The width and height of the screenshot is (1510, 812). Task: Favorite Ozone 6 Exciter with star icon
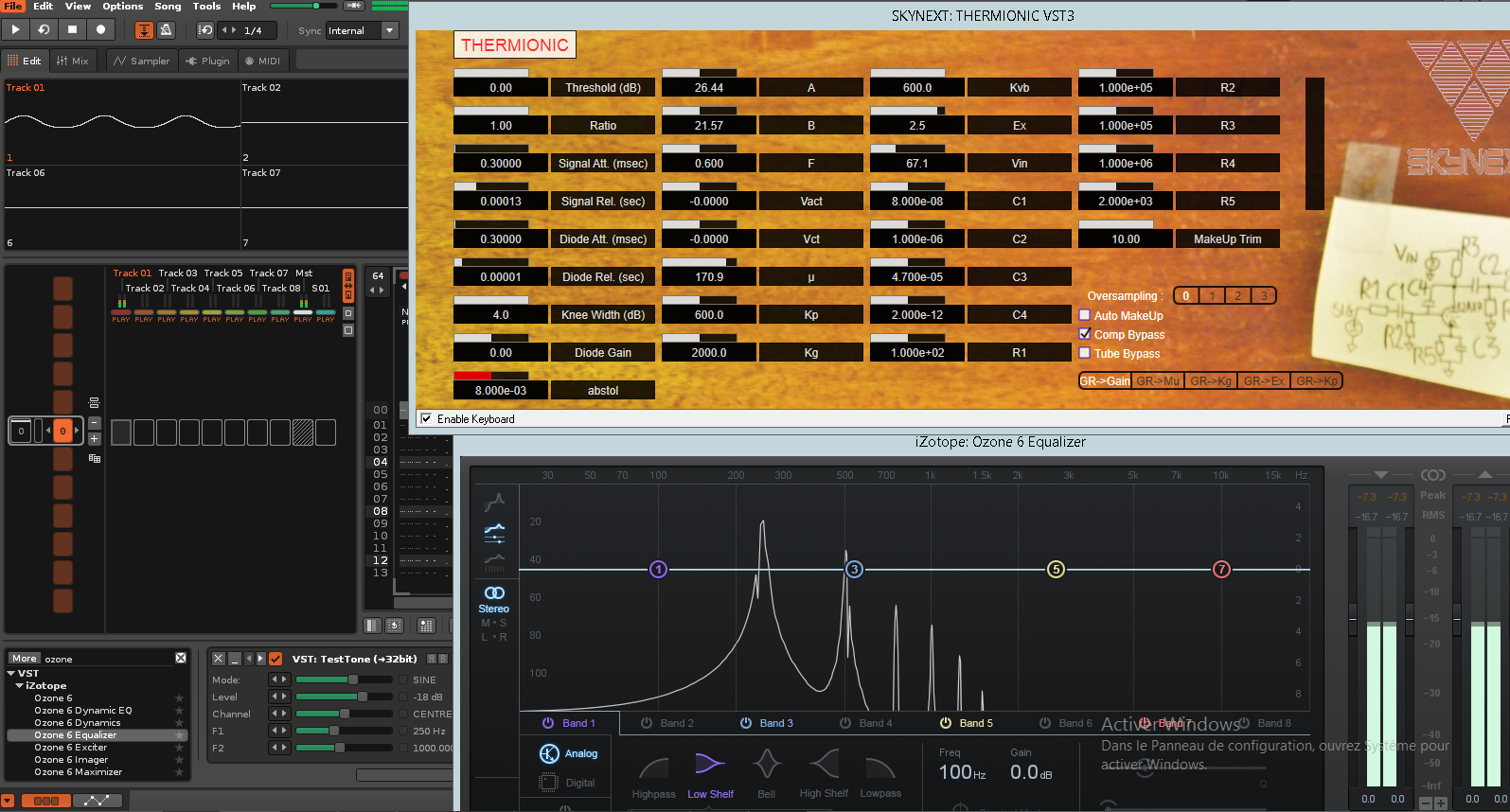tap(179, 747)
